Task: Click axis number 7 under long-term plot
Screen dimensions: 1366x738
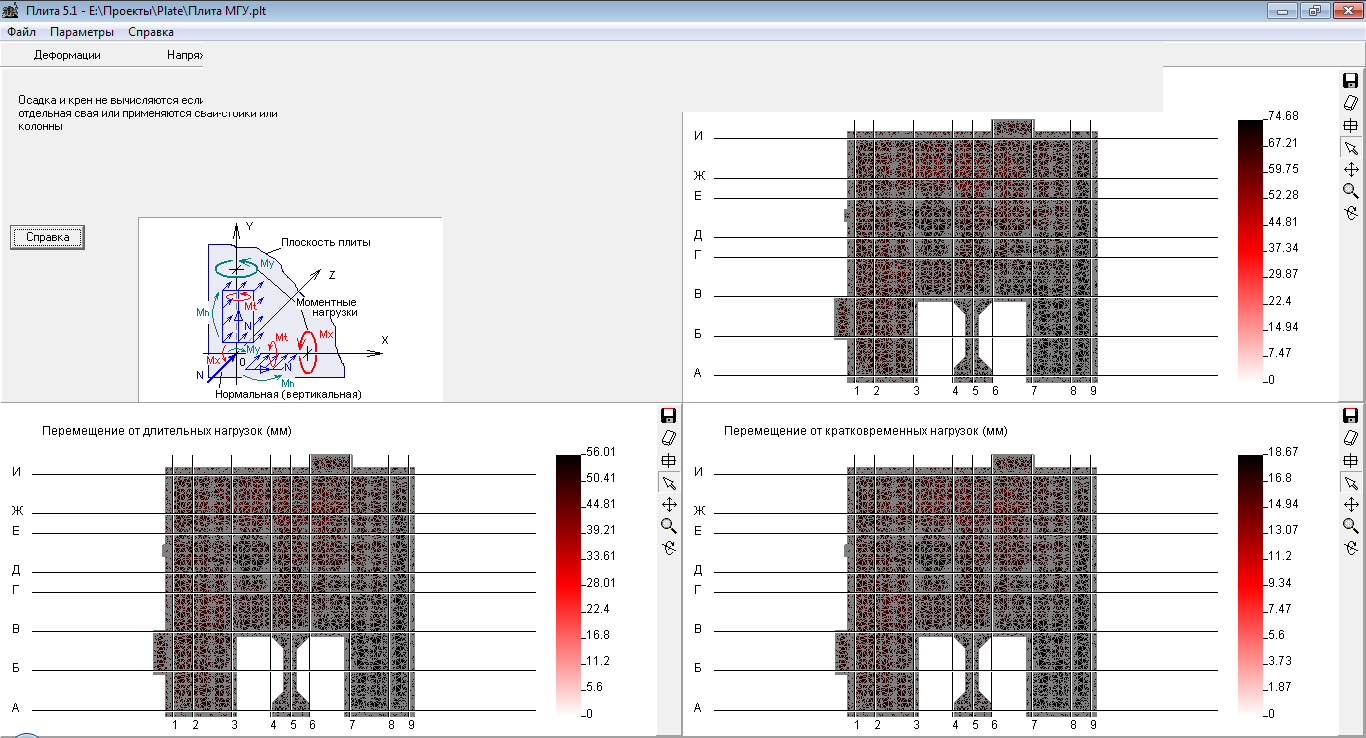Action: (x=352, y=724)
